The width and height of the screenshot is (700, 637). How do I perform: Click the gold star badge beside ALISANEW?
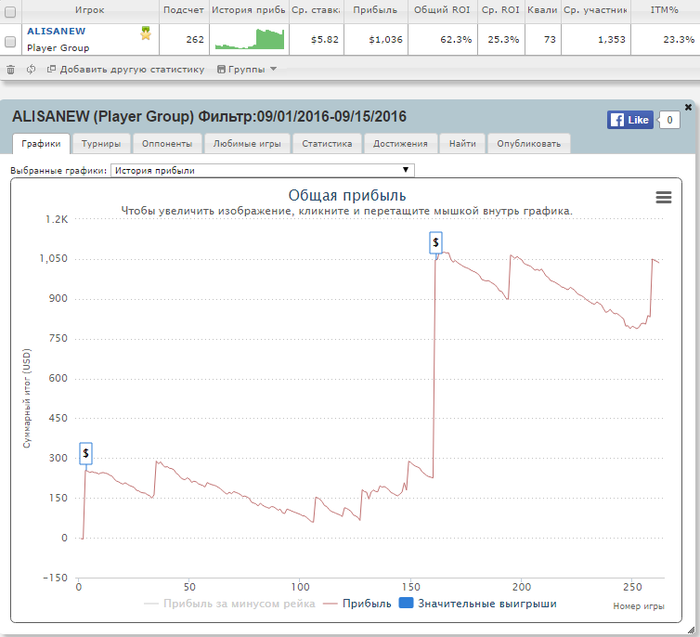(146, 33)
